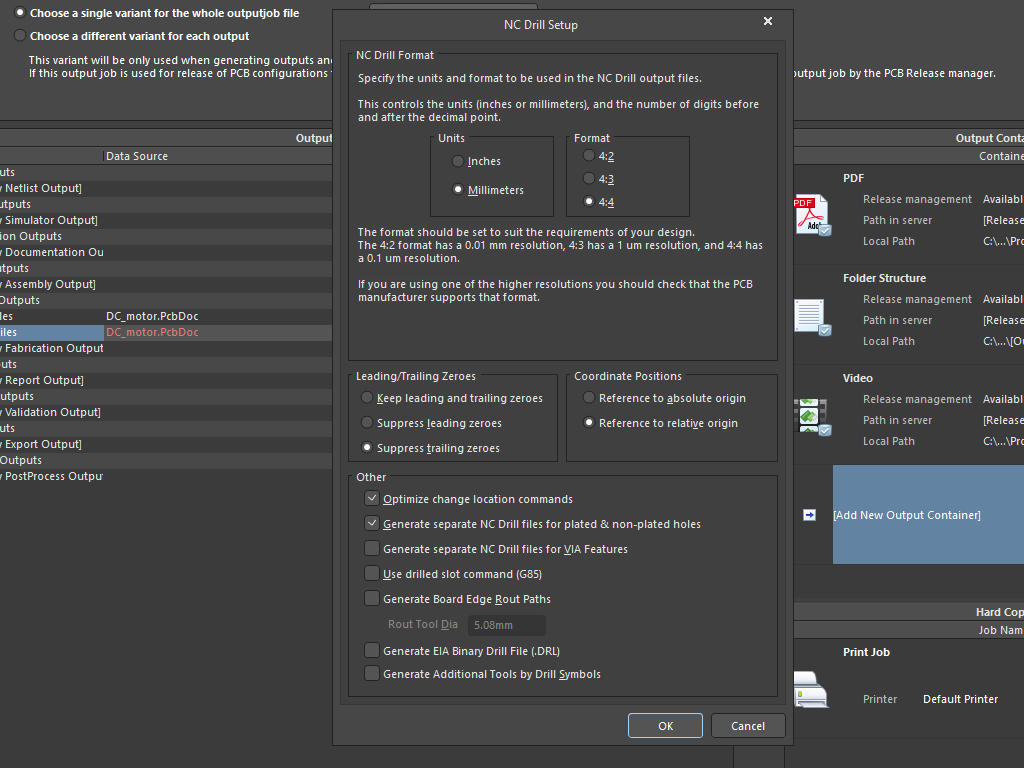Enable Use drilled slot command (G85)
The width and height of the screenshot is (1024, 768).
click(372, 573)
